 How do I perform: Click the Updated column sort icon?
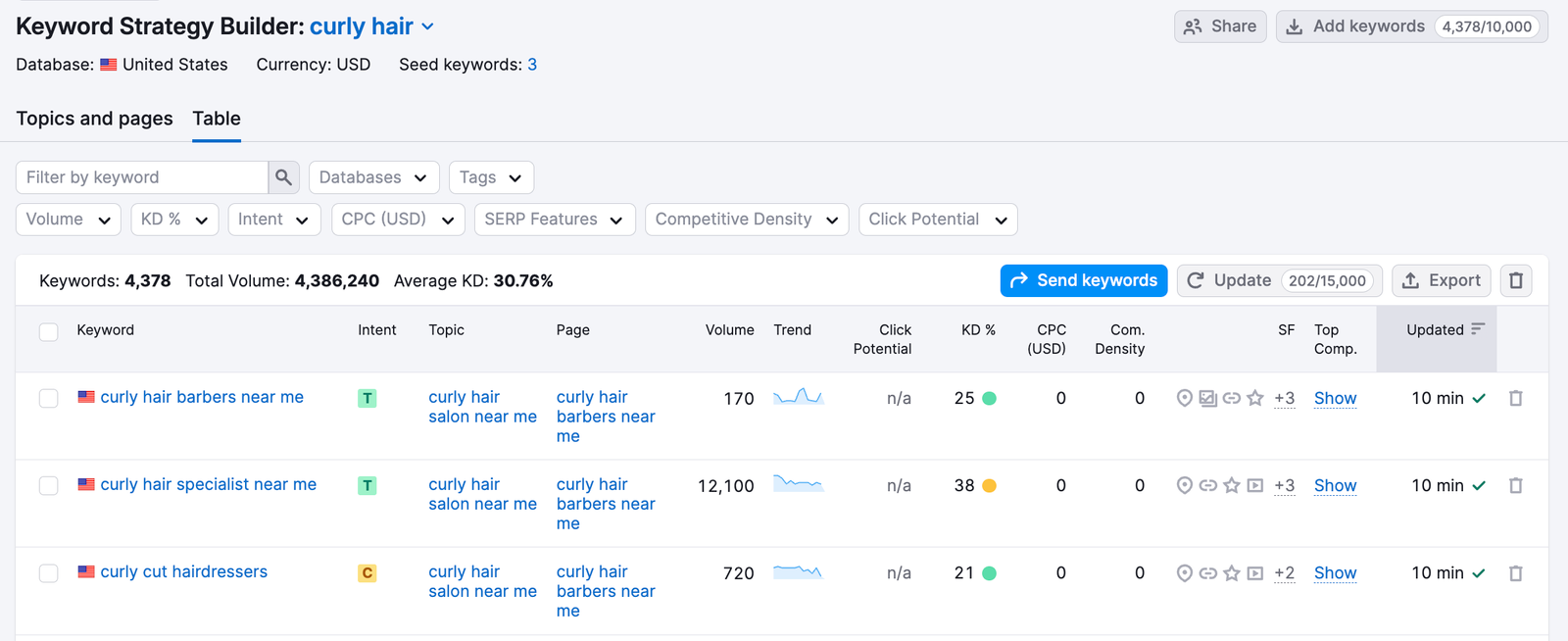point(1478,329)
